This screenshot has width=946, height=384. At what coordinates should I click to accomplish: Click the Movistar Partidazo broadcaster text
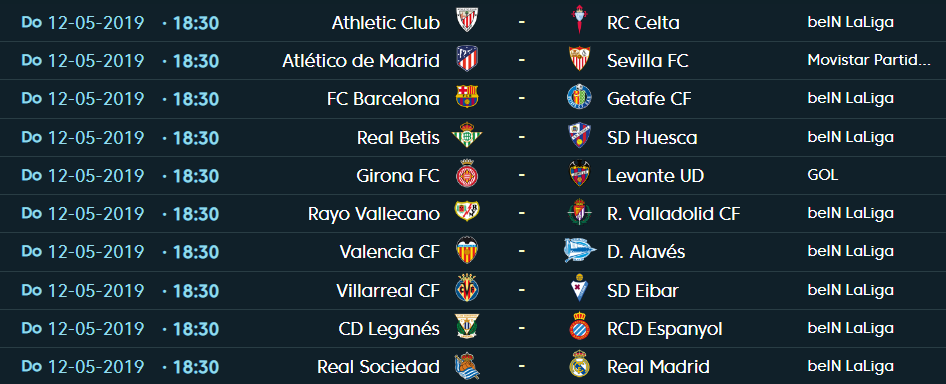869,60
